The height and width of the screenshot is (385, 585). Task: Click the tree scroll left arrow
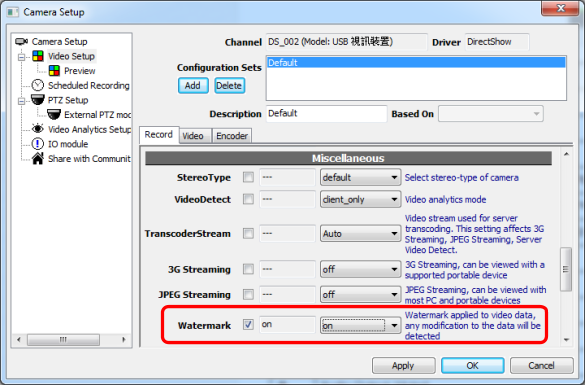click(x=19, y=339)
